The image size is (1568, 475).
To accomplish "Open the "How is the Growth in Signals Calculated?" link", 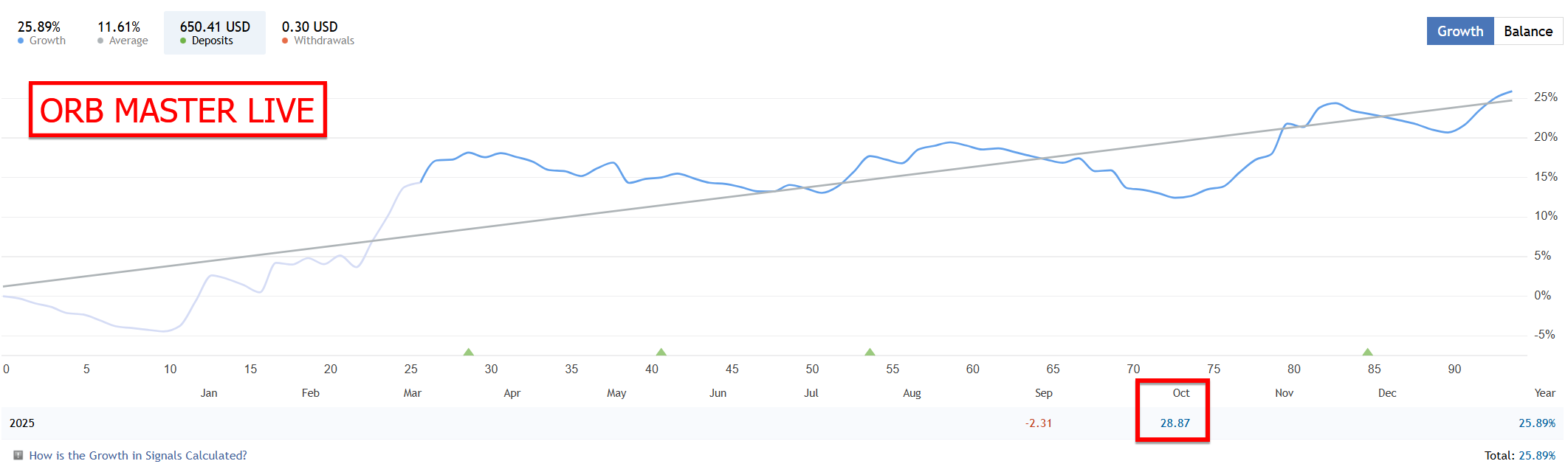I will [x=138, y=456].
